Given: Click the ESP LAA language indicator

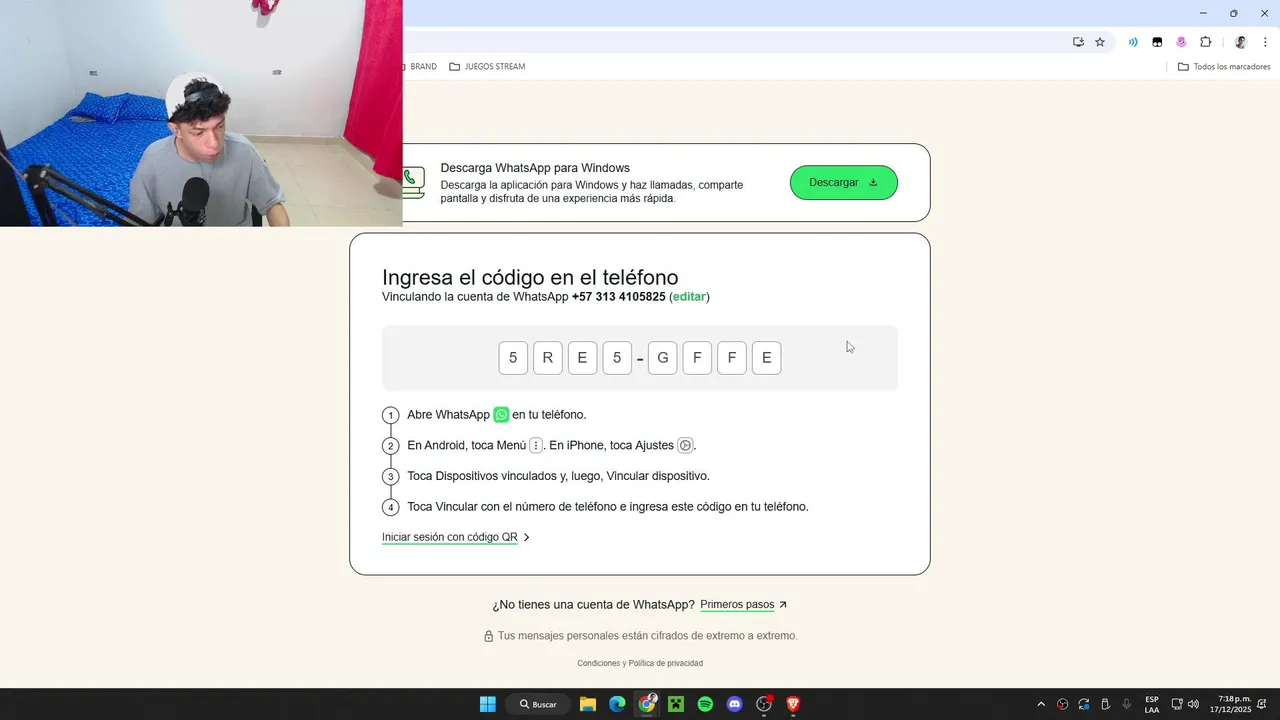Looking at the screenshot, I should coord(1152,704).
